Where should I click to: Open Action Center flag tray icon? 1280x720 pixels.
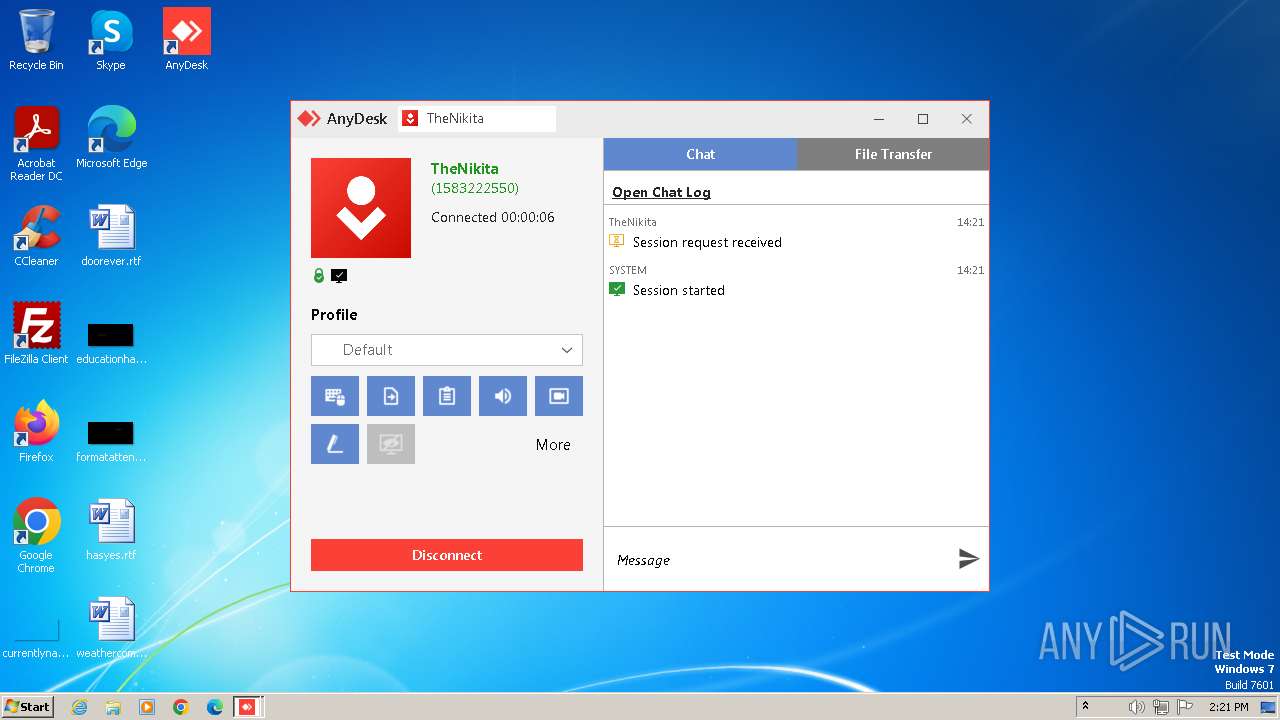[1186, 707]
